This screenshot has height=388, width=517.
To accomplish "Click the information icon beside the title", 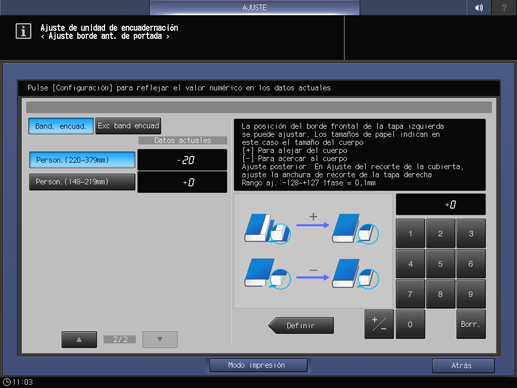I will click(x=23, y=31).
